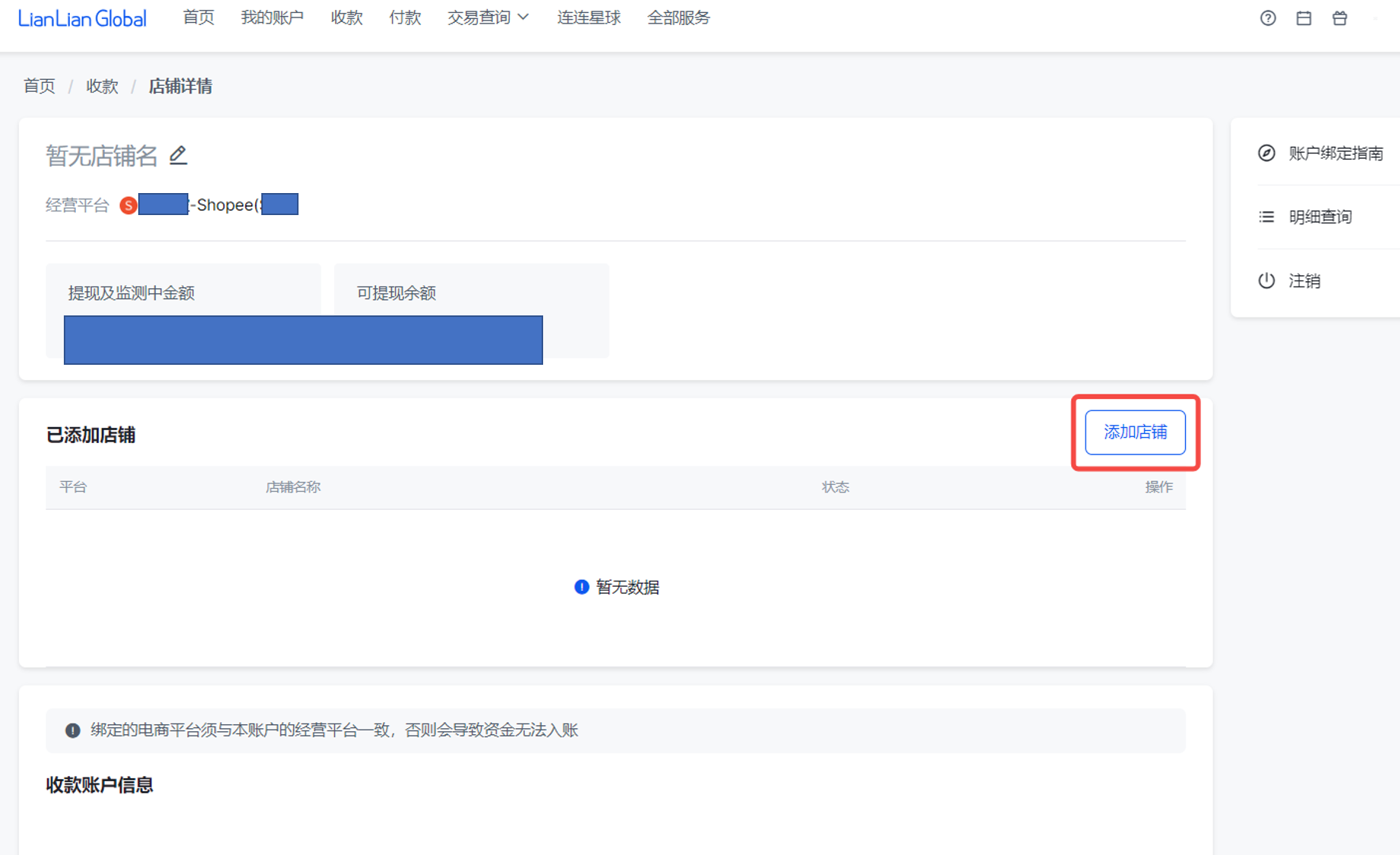Open the 付款 navigation item

coord(405,17)
